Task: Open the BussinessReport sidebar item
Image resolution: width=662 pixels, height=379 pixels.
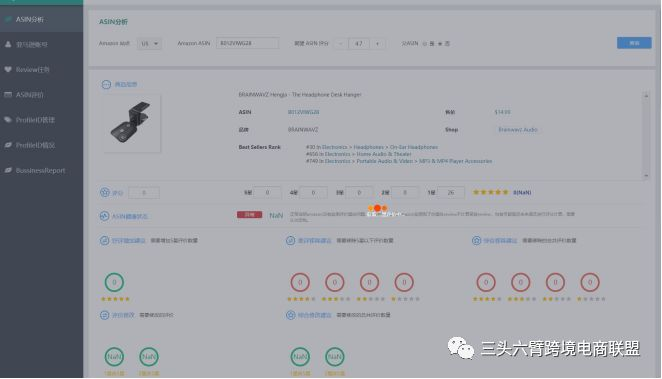Action: pos(41,171)
